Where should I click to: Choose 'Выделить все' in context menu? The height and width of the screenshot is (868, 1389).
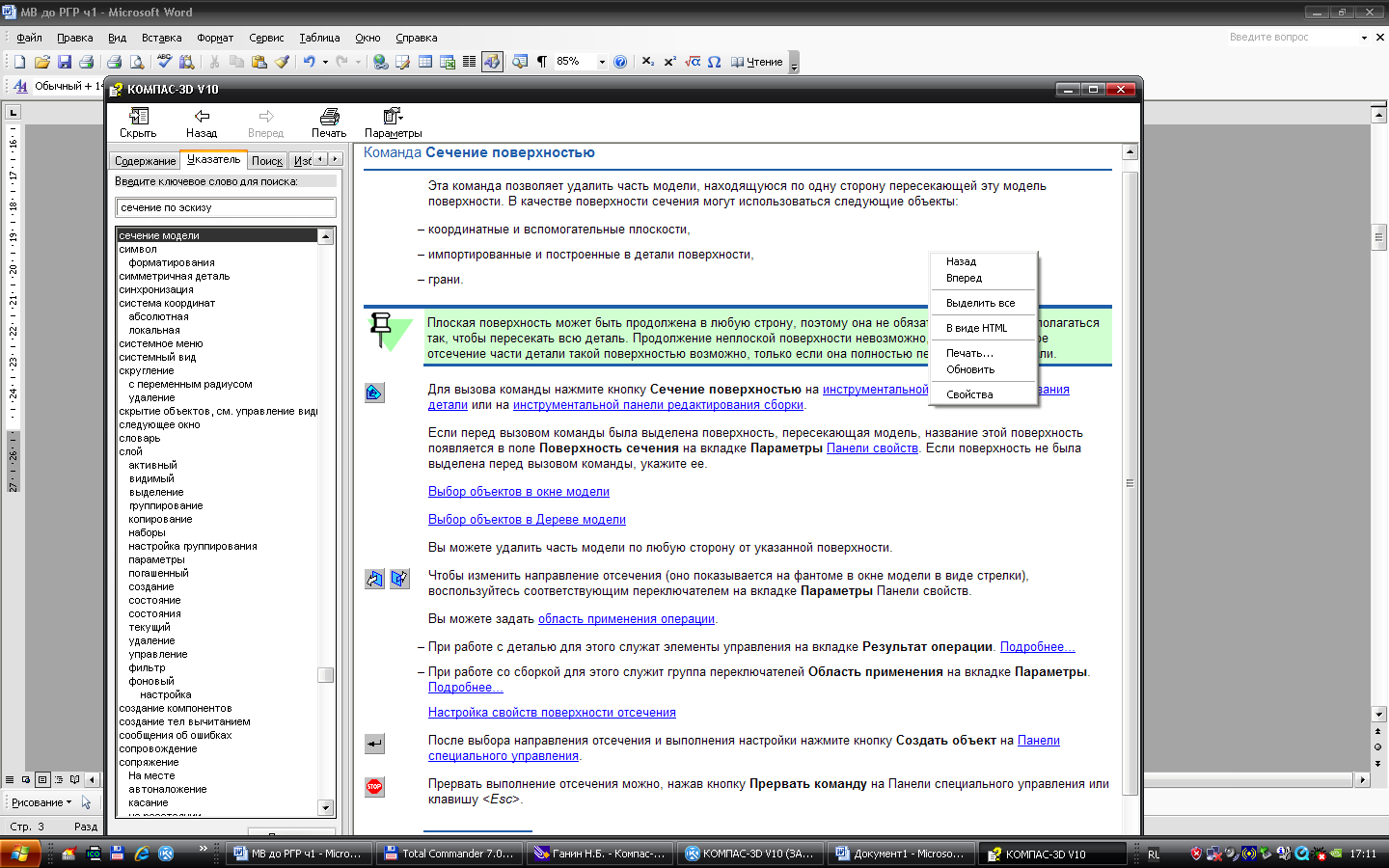click(x=983, y=303)
